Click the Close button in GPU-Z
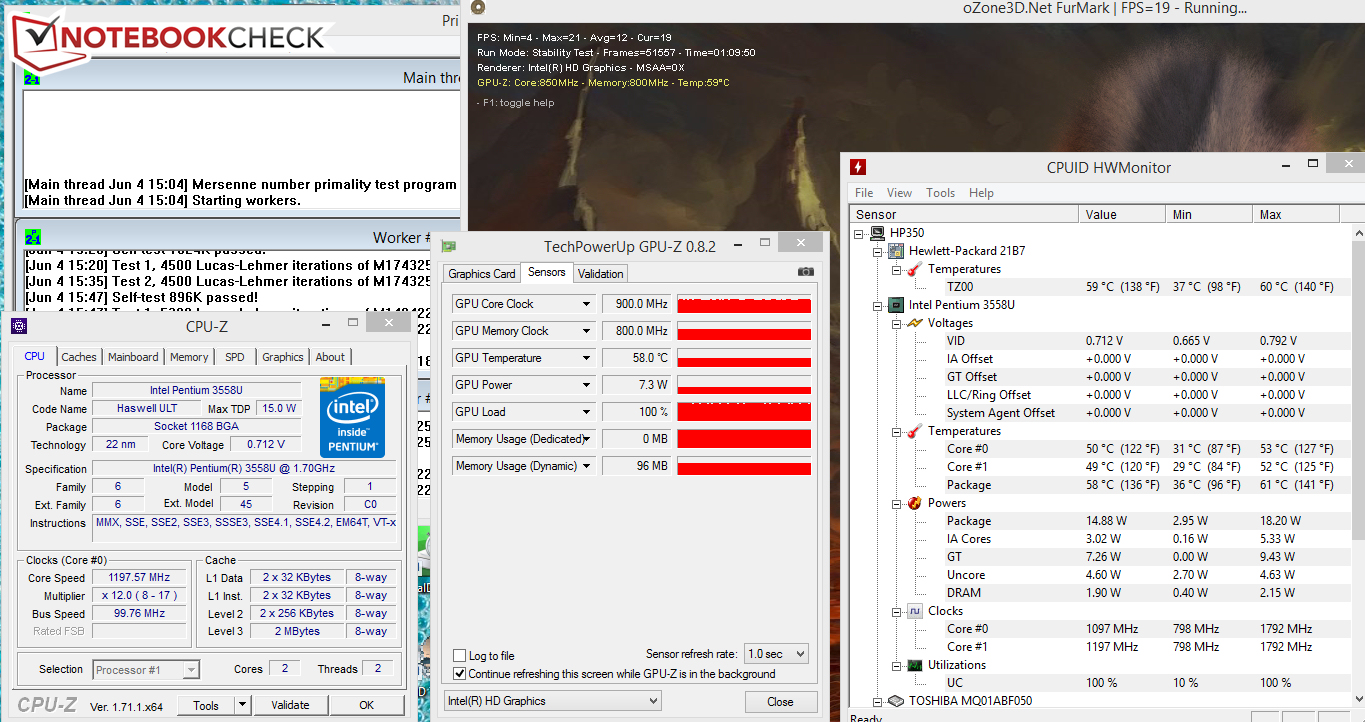 tap(781, 702)
